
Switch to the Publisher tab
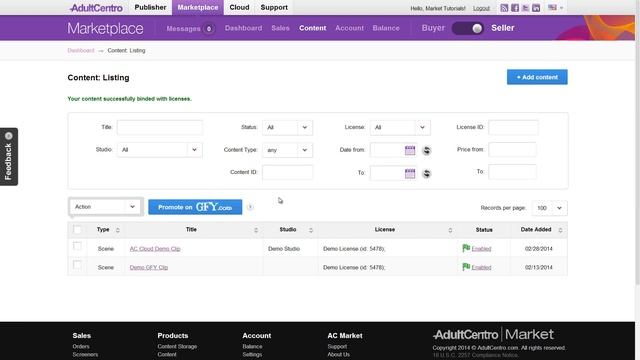point(150,7)
